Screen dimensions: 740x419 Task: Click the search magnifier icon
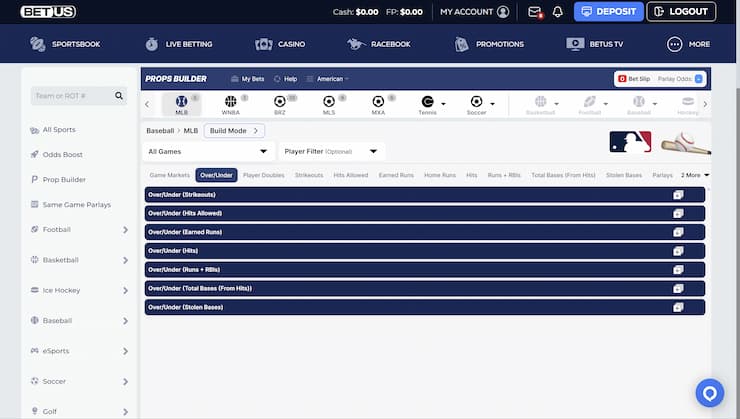coord(119,96)
